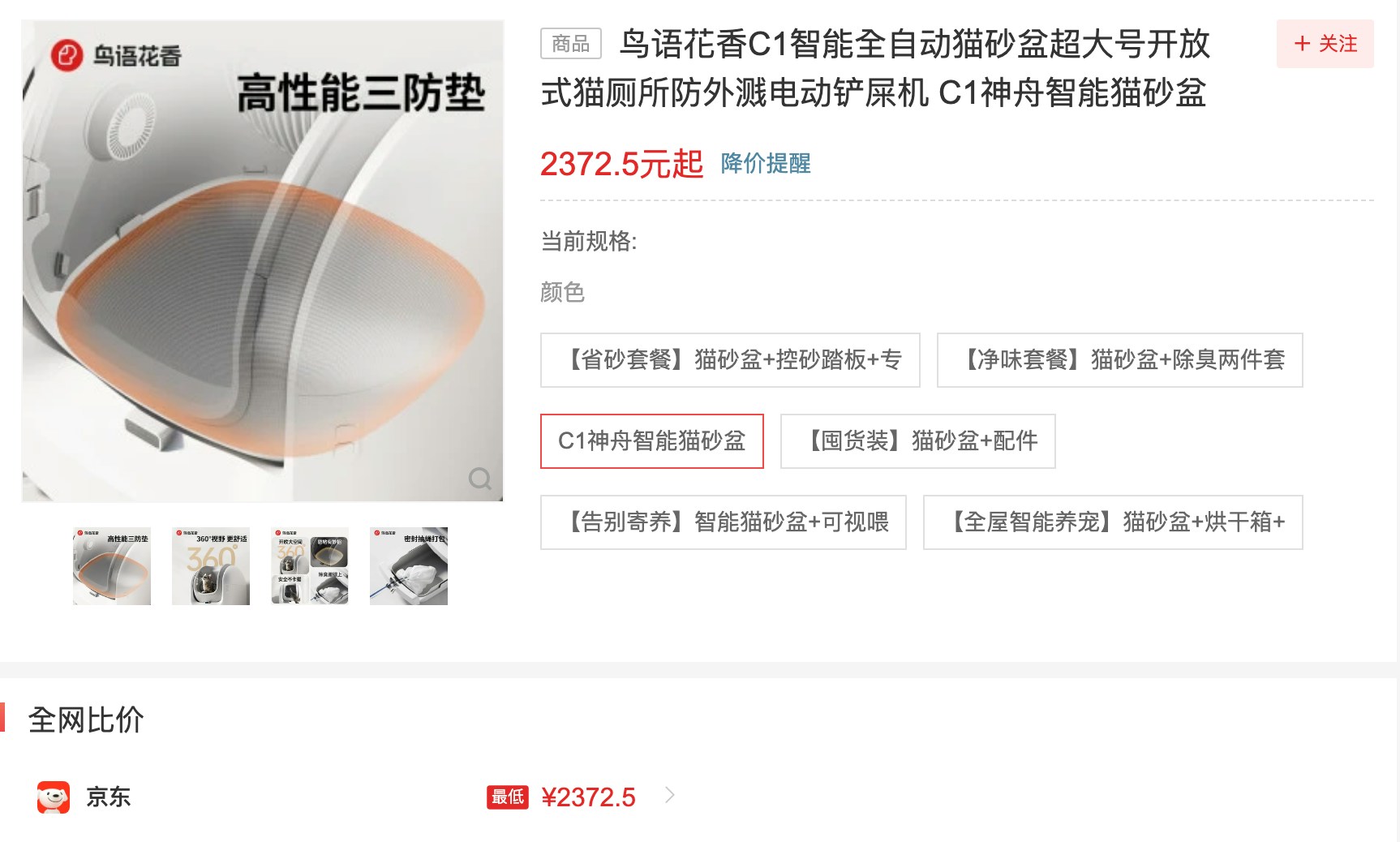Image resolution: width=1400 pixels, height=842 pixels.
Task: Click the JD (京东) logo icon
Action: point(54,797)
